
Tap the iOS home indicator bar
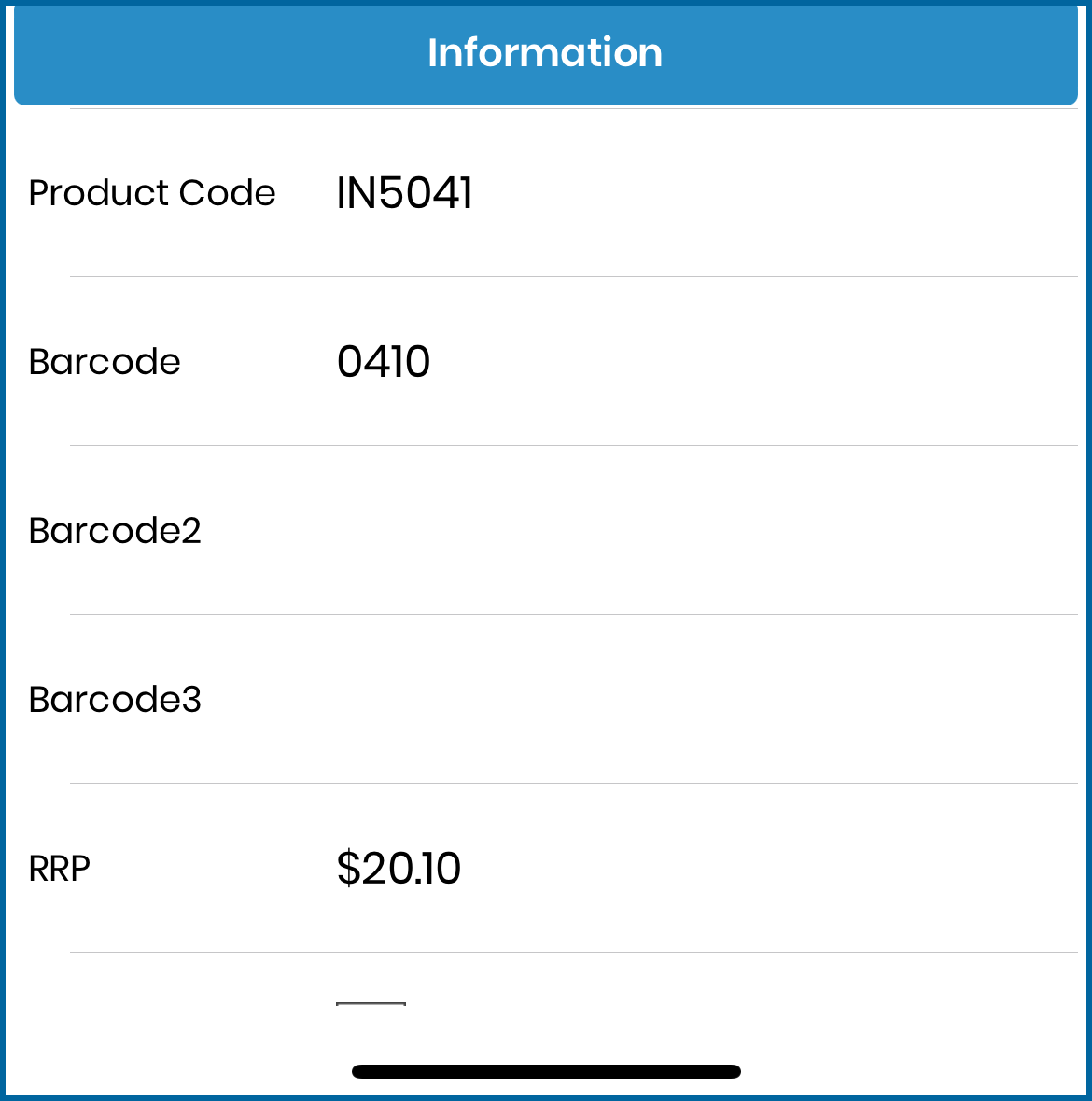(x=546, y=1071)
